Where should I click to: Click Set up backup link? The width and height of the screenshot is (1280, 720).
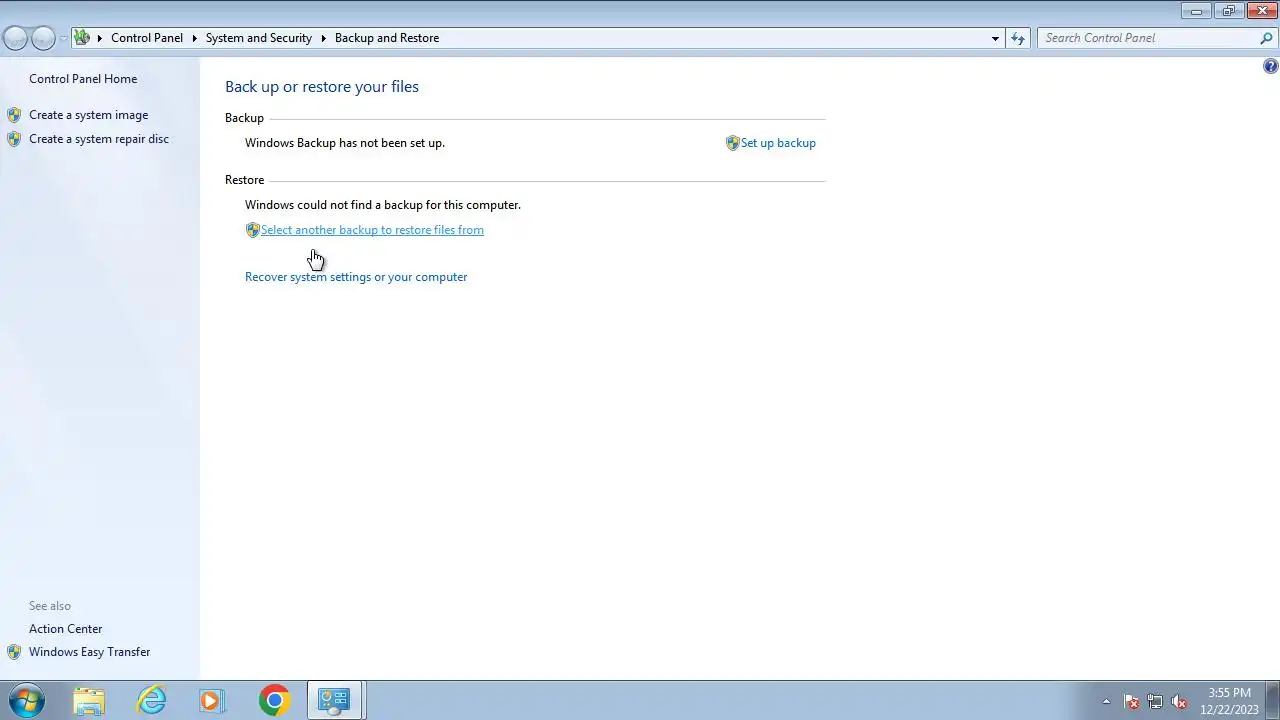pos(778,143)
